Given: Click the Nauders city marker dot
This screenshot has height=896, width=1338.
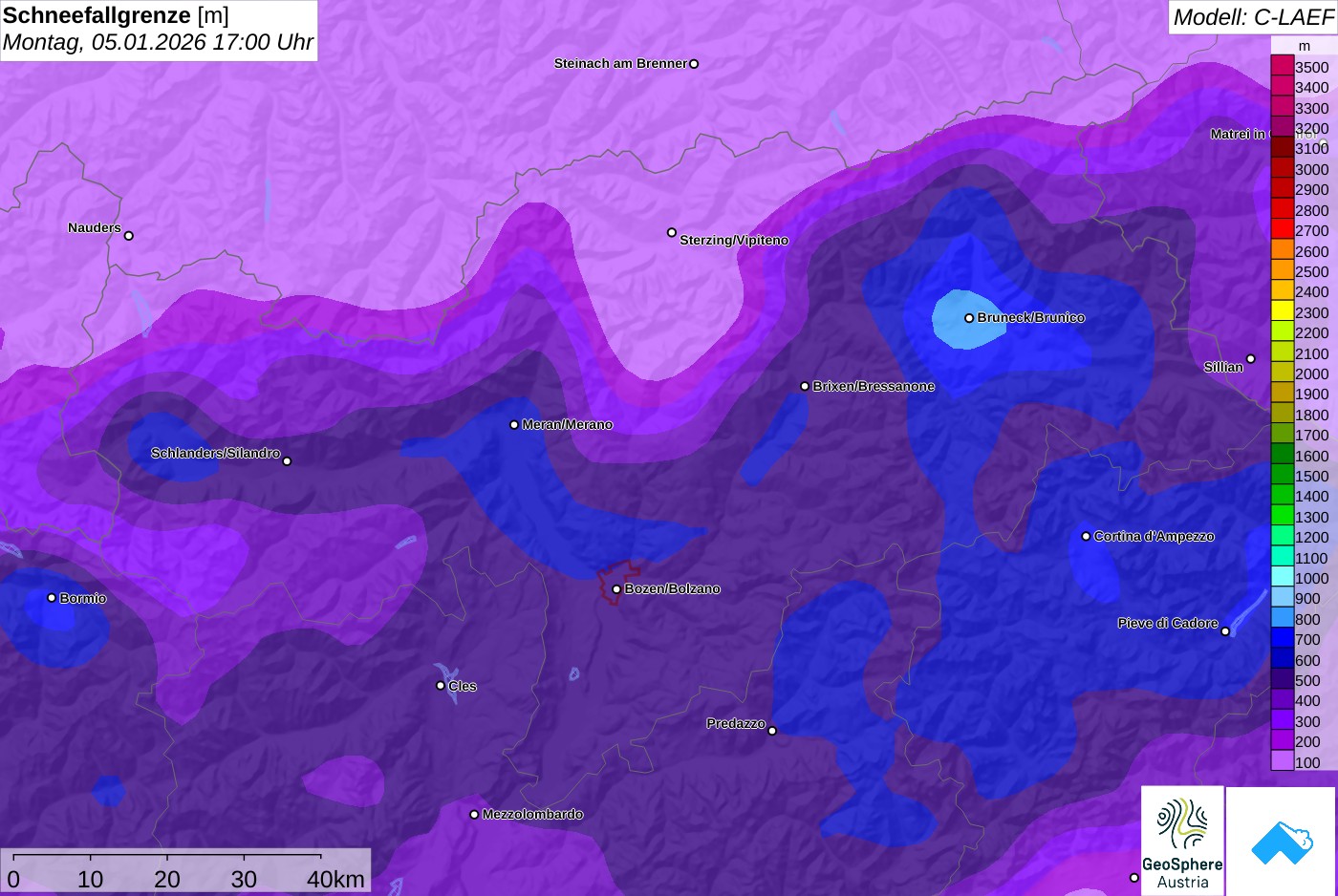Looking at the screenshot, I should click(x=129, y=235).
